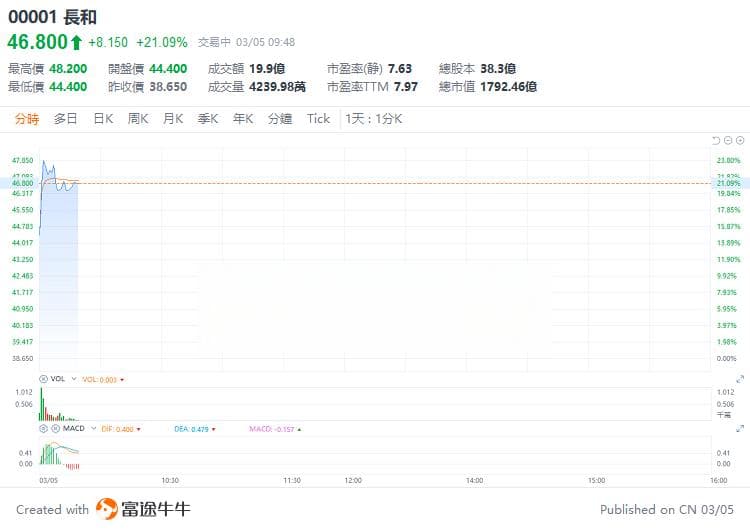This screenshot has height=530, width=750.
Task: Click the 16:00 time axis label
Action: coord(718,480)
